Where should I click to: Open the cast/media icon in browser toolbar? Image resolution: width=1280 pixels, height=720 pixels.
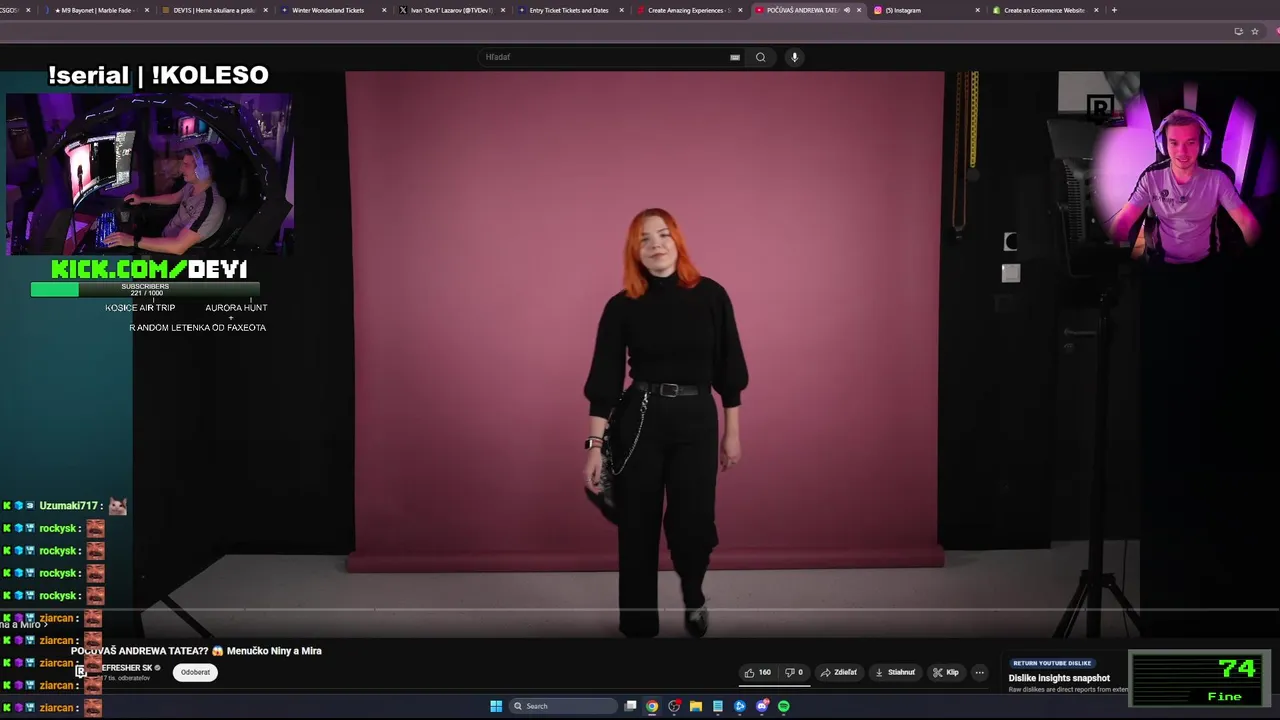point(1238,31)
